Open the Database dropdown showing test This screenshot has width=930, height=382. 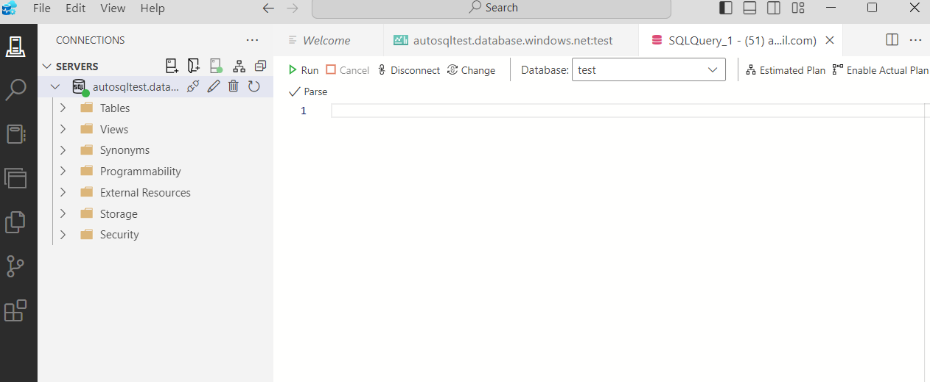tap(649, 69)
